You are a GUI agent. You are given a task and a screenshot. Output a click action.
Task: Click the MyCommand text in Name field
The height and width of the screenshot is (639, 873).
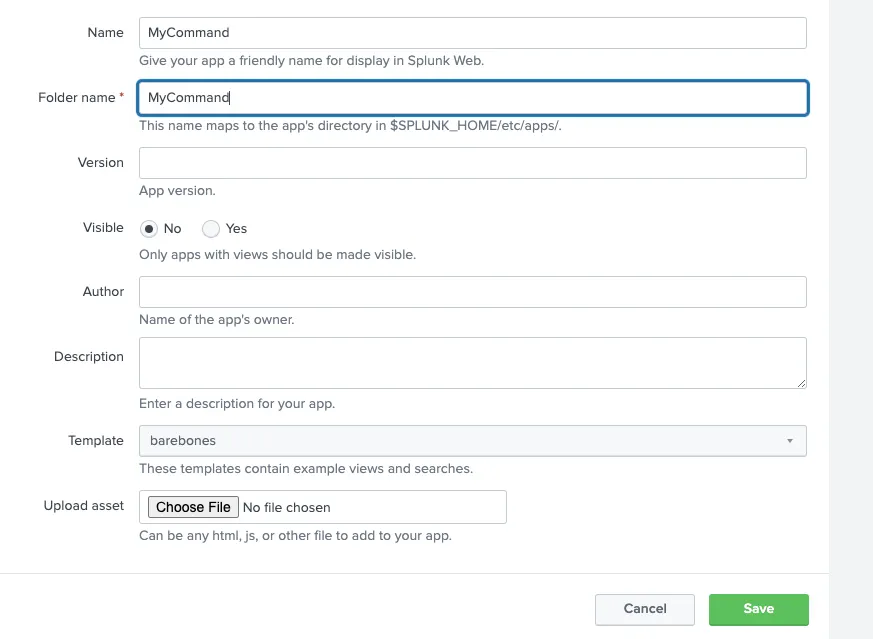[x=188, y=32]
